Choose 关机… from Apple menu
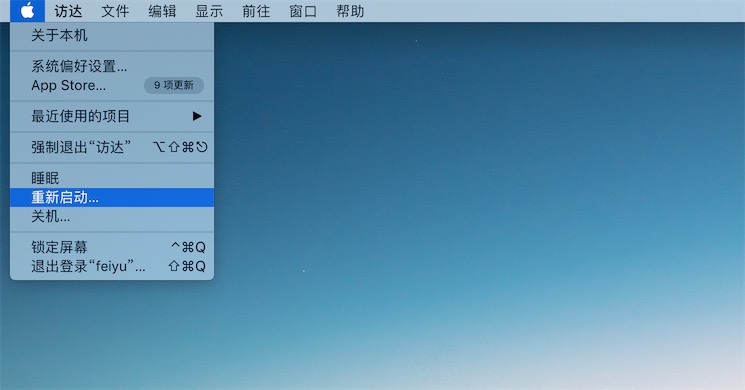745x390 pixels. click(x=112, y=217)
